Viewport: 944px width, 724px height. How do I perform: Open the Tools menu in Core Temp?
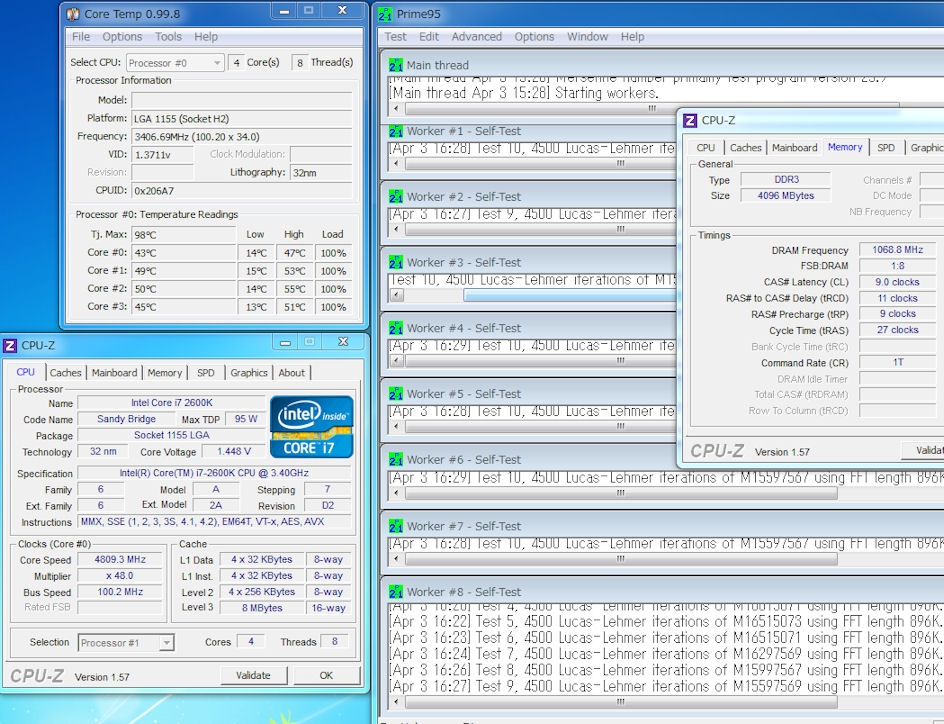point(168,37)
